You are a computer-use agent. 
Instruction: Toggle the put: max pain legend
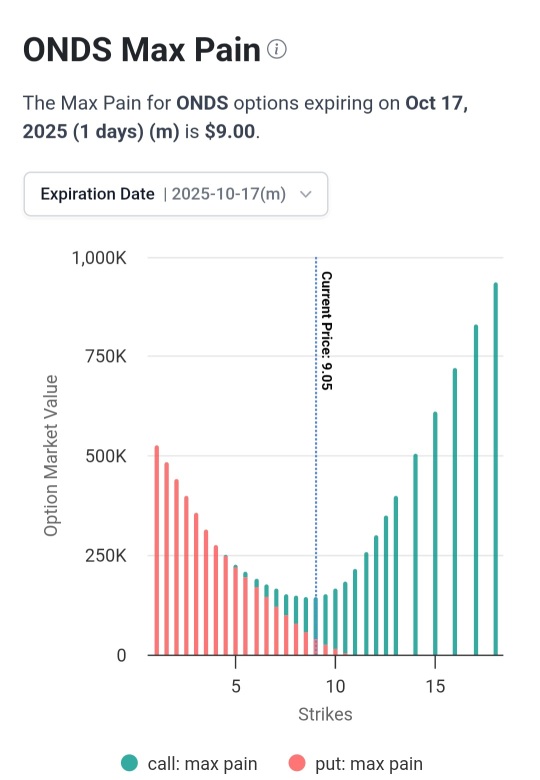[x=356, y=764]
